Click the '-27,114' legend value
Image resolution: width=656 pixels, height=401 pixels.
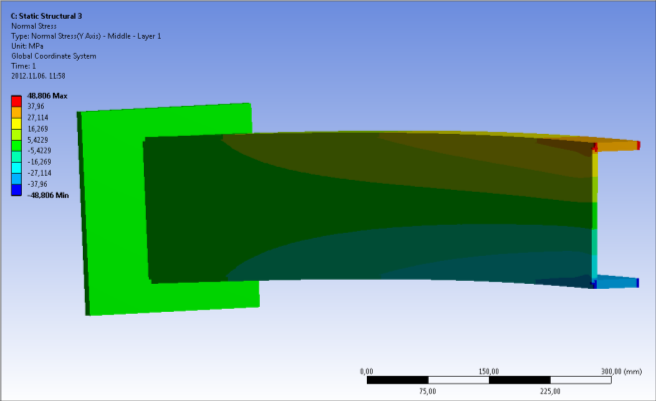pos(39,173)
